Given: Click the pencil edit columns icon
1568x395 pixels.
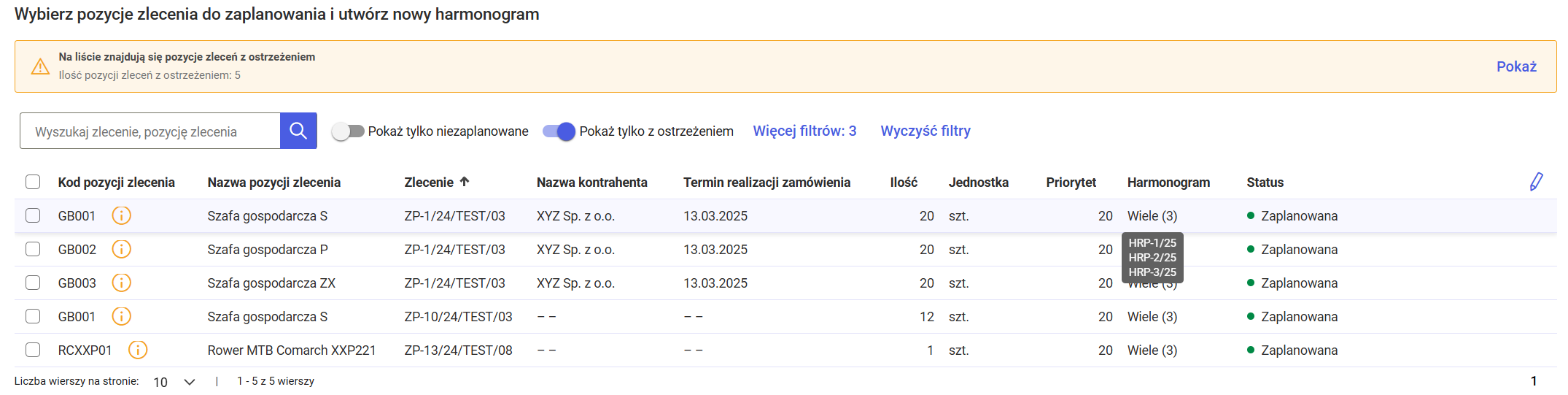Looking at the screenshot, I should [x=1536, y=182].
